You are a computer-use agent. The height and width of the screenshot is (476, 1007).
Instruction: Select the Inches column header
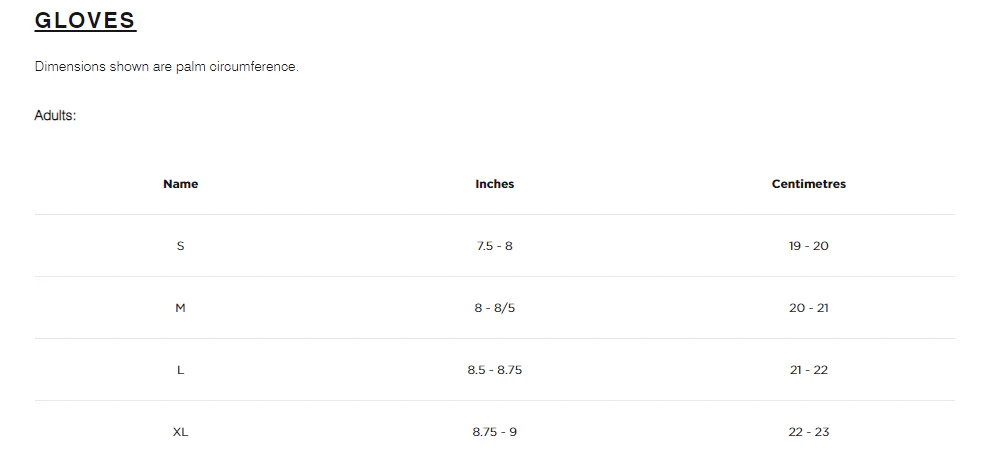[495, 184]
